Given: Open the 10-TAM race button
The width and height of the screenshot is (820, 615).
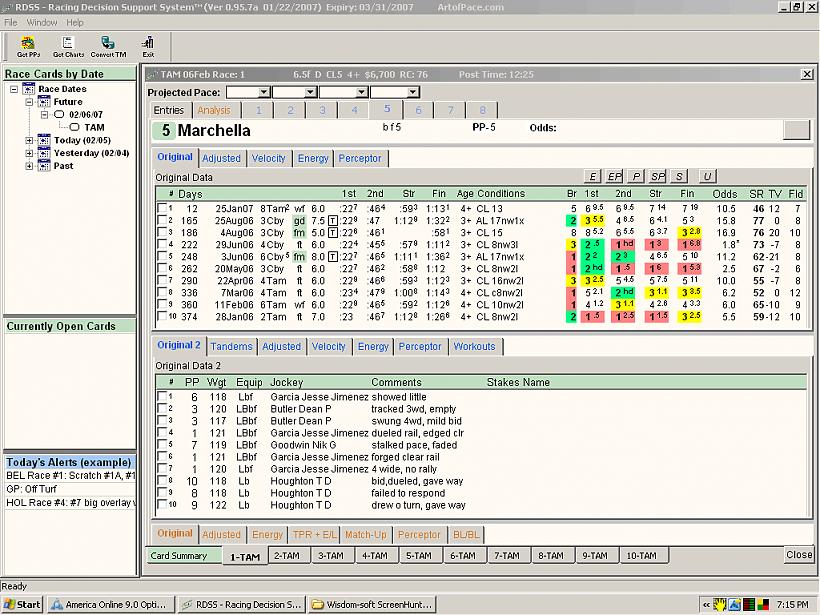Looking at the screenshot, I should pyautogui.click(x=641, y=555).
